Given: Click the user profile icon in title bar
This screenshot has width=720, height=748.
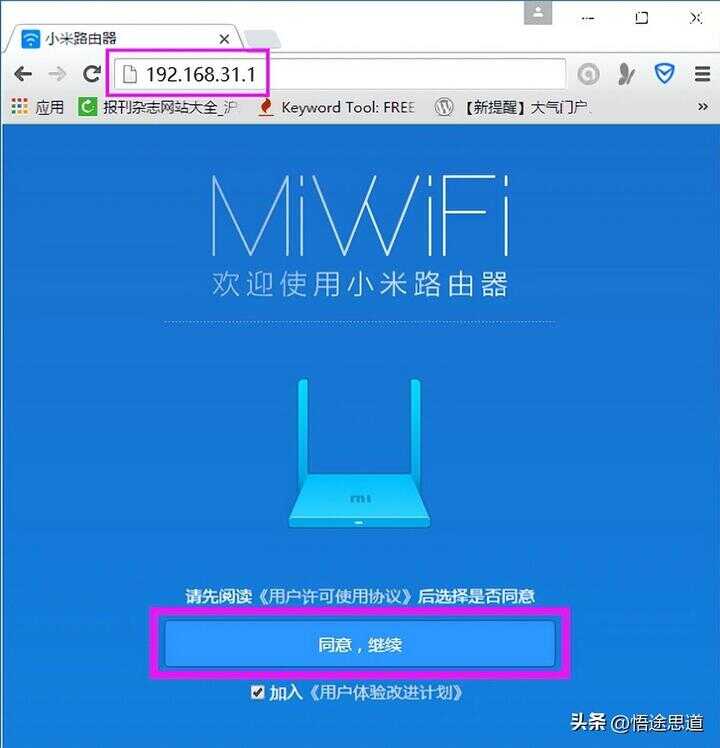Looking at the screenshot, I should pos(538,13).
